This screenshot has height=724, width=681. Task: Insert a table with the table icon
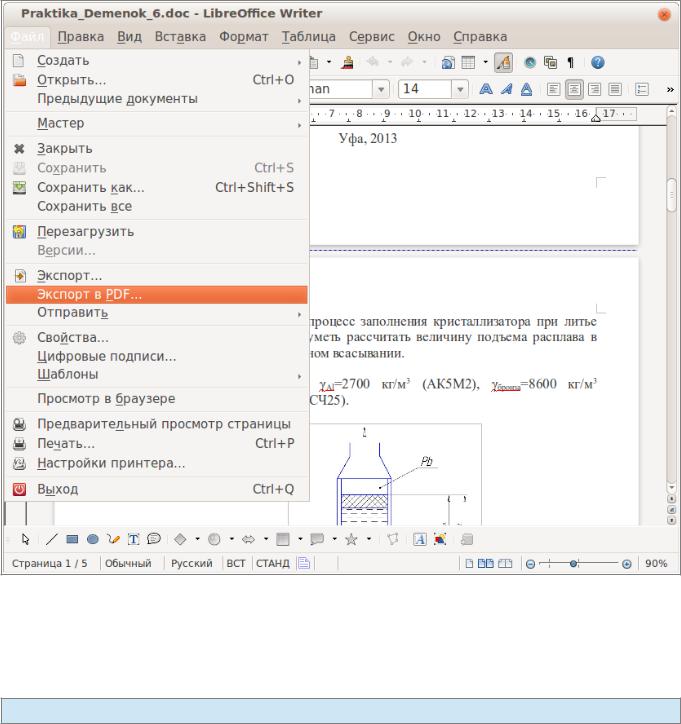coord(468,62)
